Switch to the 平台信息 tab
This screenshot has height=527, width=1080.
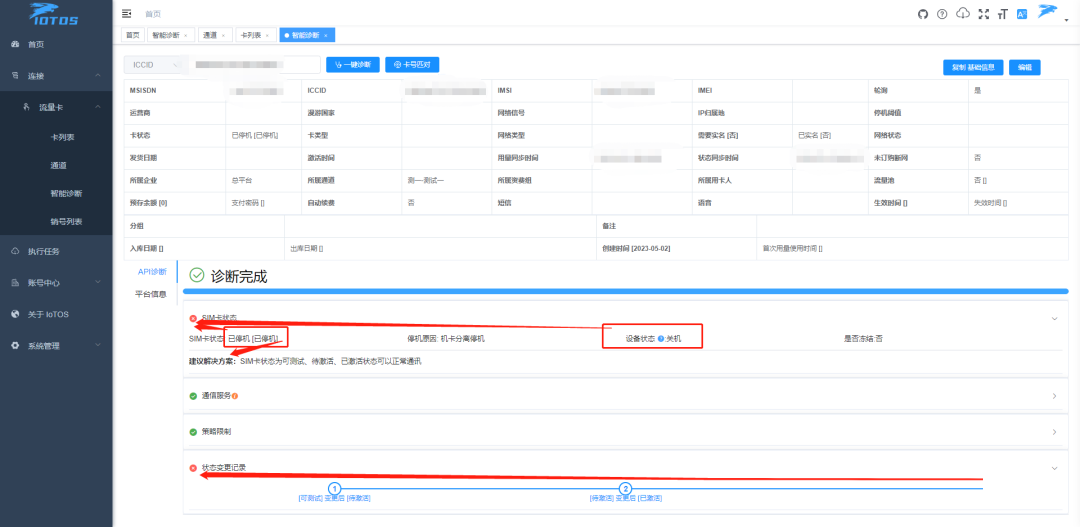pos(151,294)
